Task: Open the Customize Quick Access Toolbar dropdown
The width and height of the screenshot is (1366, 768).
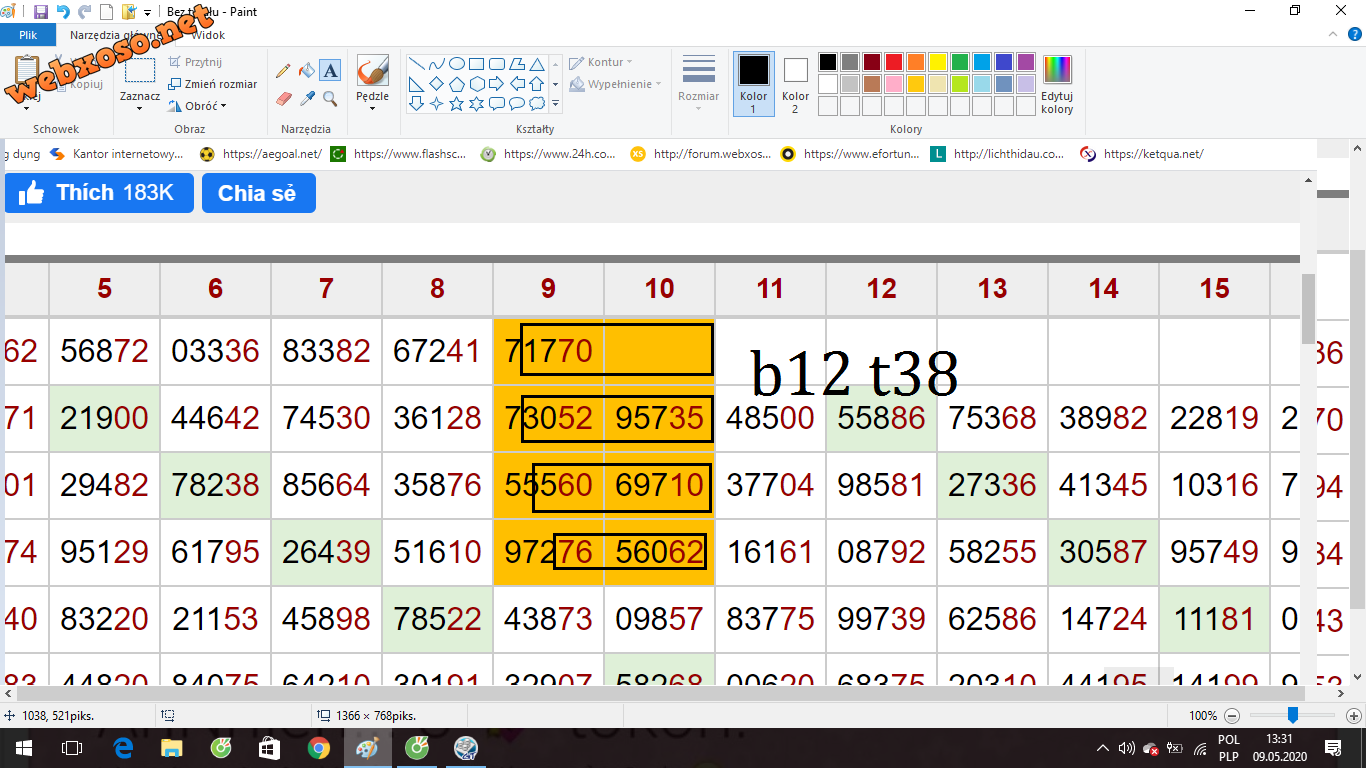Action: [x=147, y=13]
